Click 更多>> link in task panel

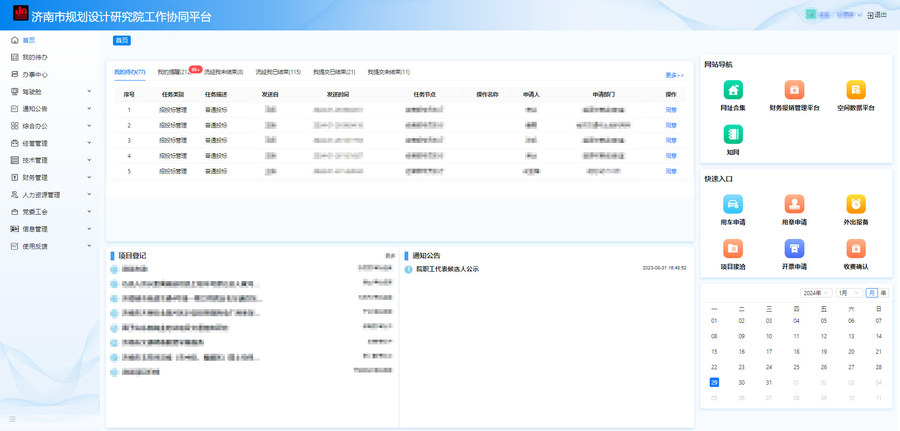(674, 75)
